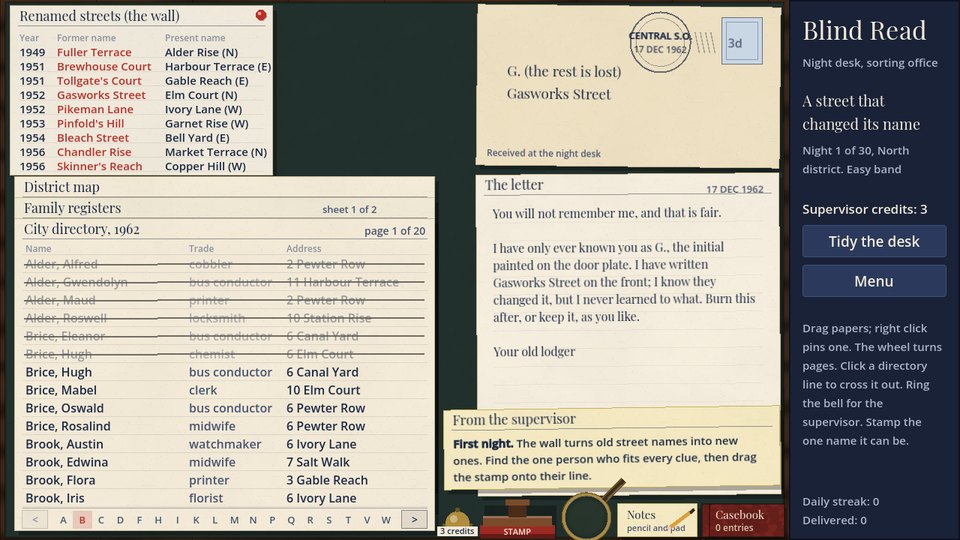Click Pinfold's Hill former name

[x=90, y=123]
